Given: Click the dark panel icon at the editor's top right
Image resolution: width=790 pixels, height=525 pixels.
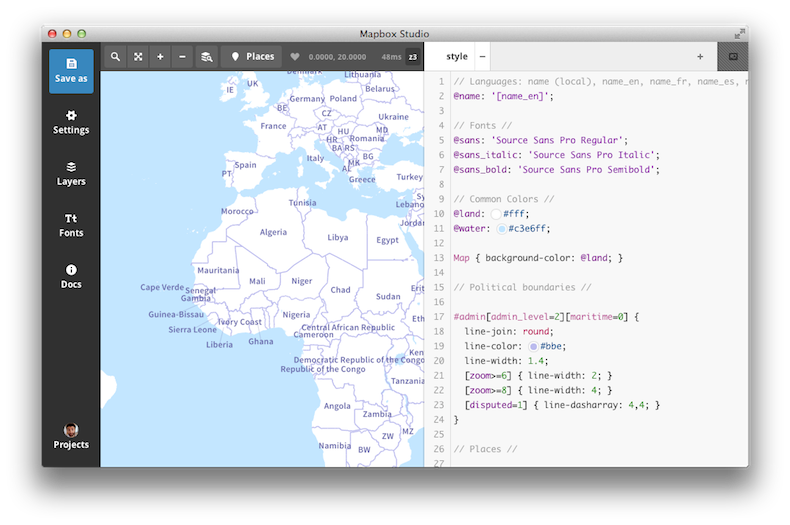Looking at the screenshot, I should click(733, 56).
